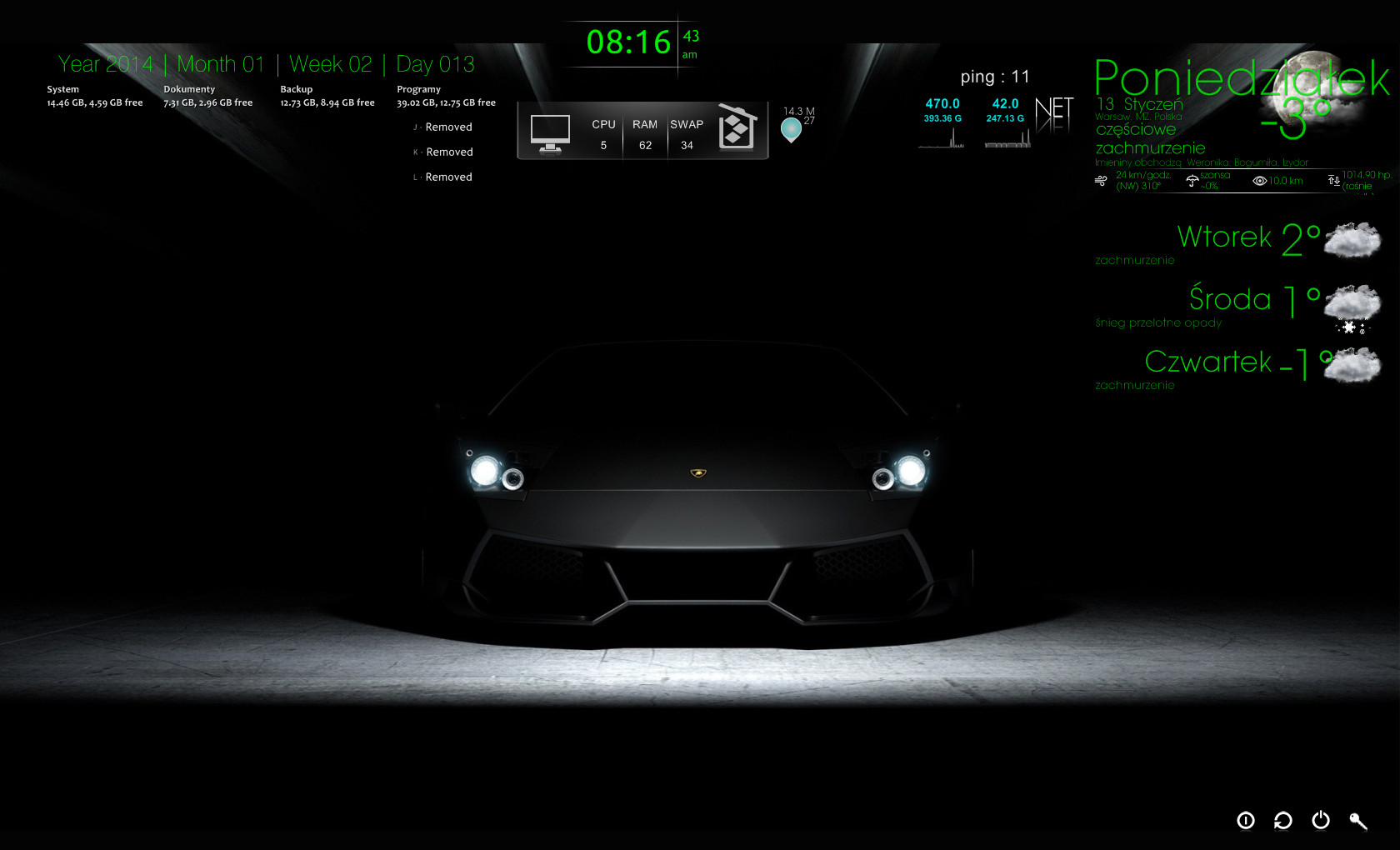
Task: Click the wind speed icon
Action: [x=1101, y=181]
